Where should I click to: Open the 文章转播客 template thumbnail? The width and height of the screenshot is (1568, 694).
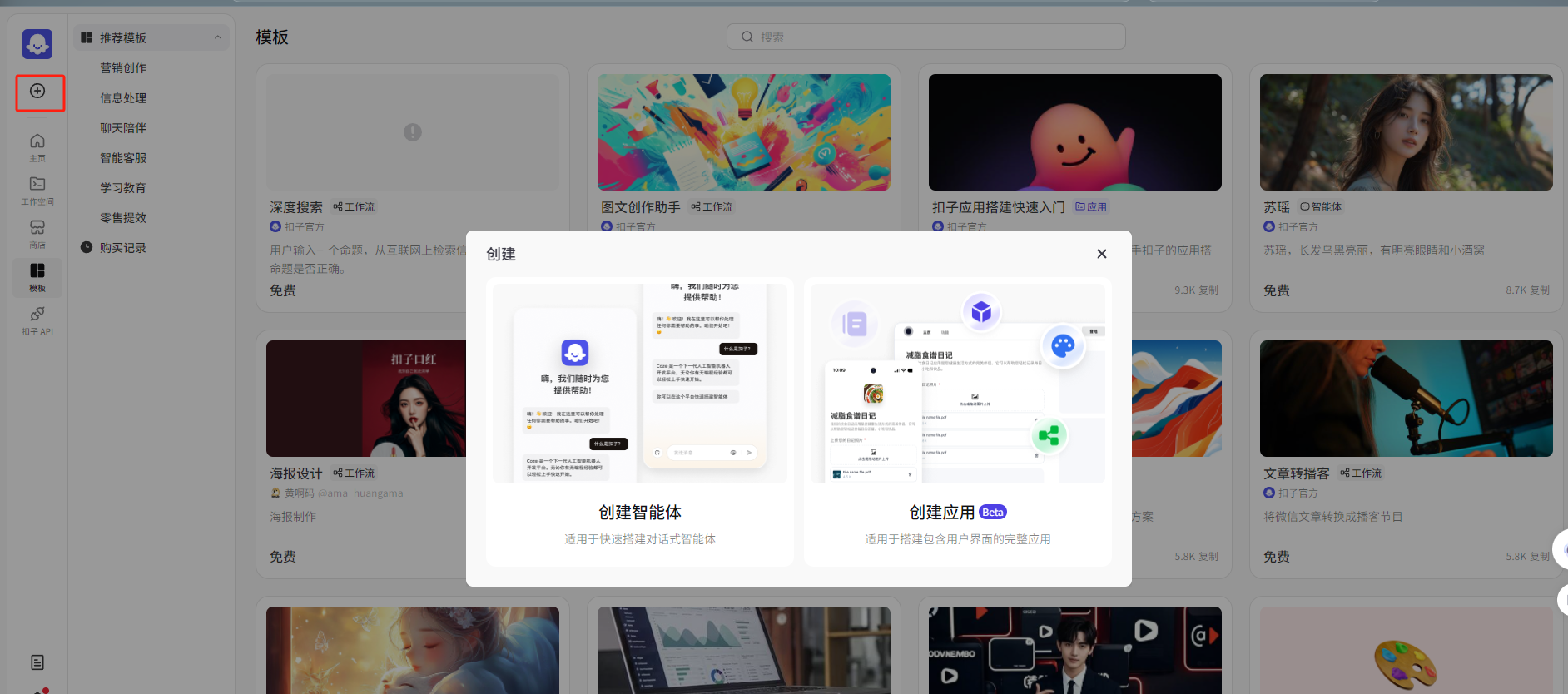pyautogui.click(x=1406, y=399)
